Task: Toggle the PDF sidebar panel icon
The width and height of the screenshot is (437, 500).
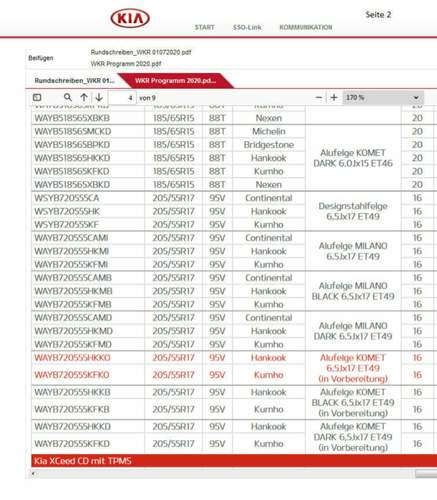Action: pos(37,97)
